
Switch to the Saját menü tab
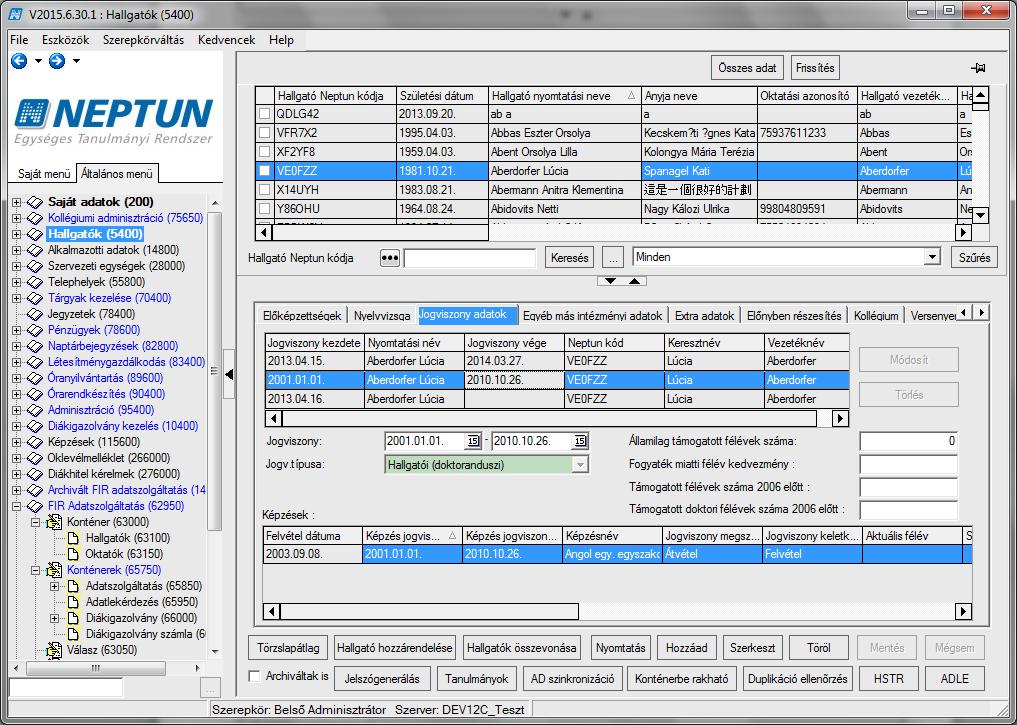click(43, 174)
